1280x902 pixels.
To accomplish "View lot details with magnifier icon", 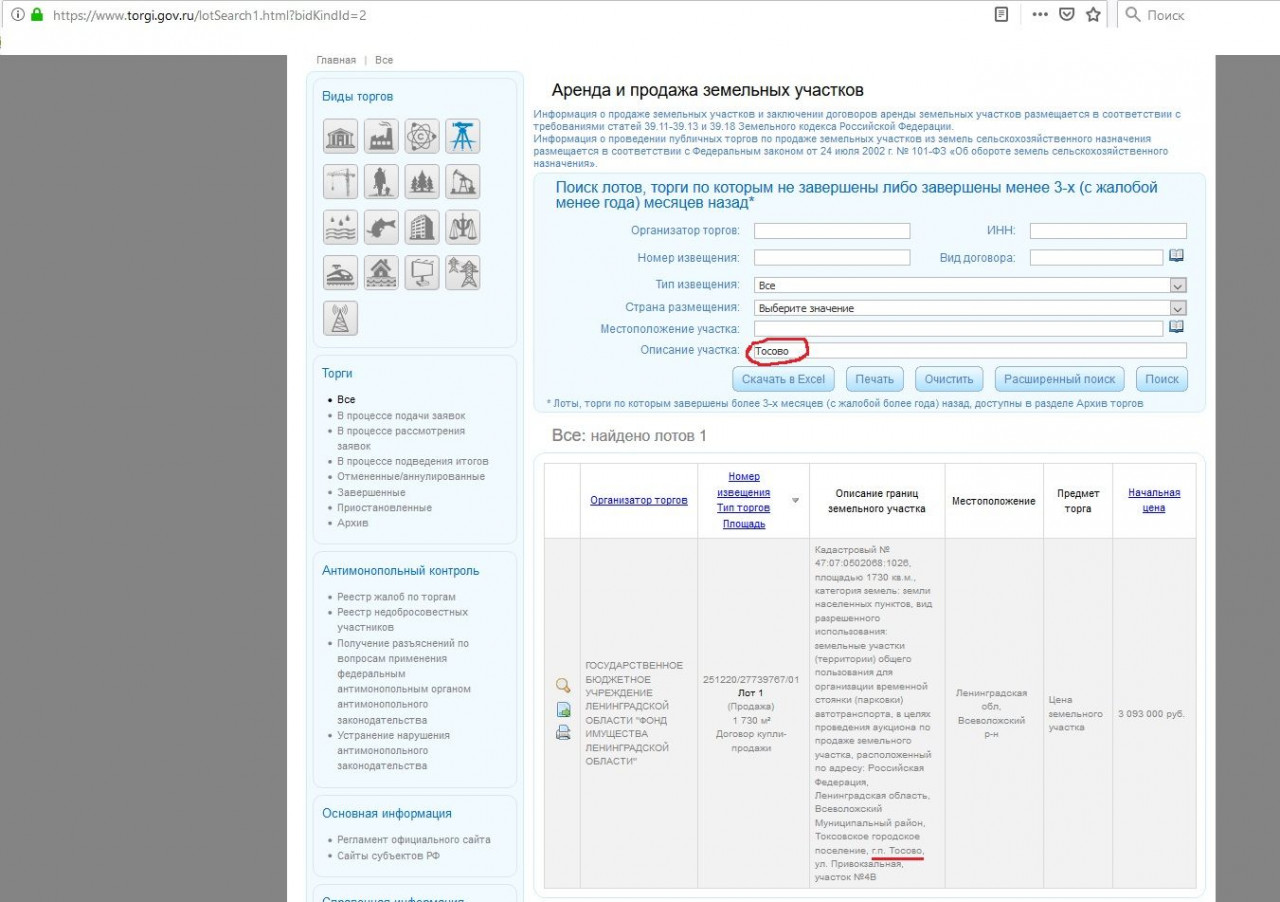I will pyautogui.click(x=563, y=686).
